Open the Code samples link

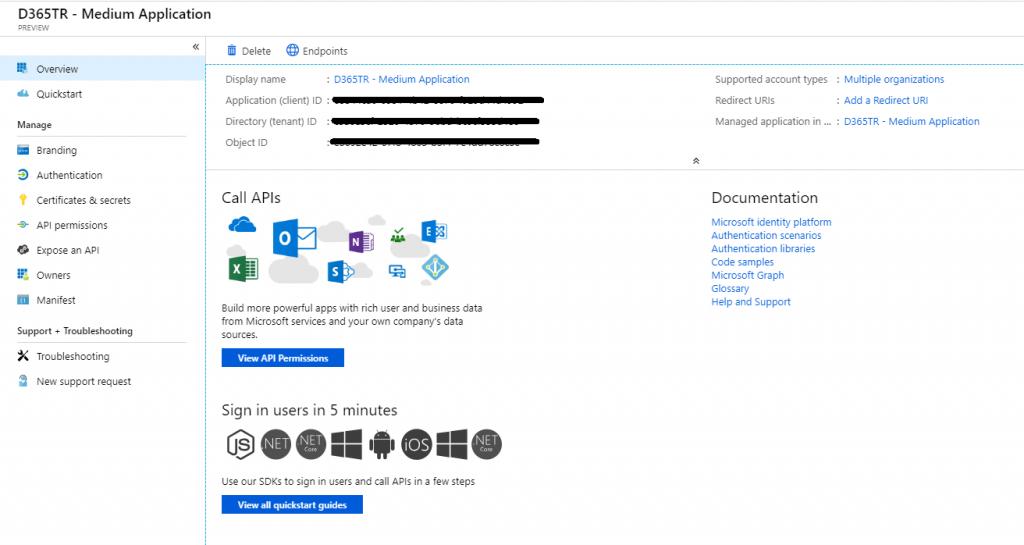743,262
